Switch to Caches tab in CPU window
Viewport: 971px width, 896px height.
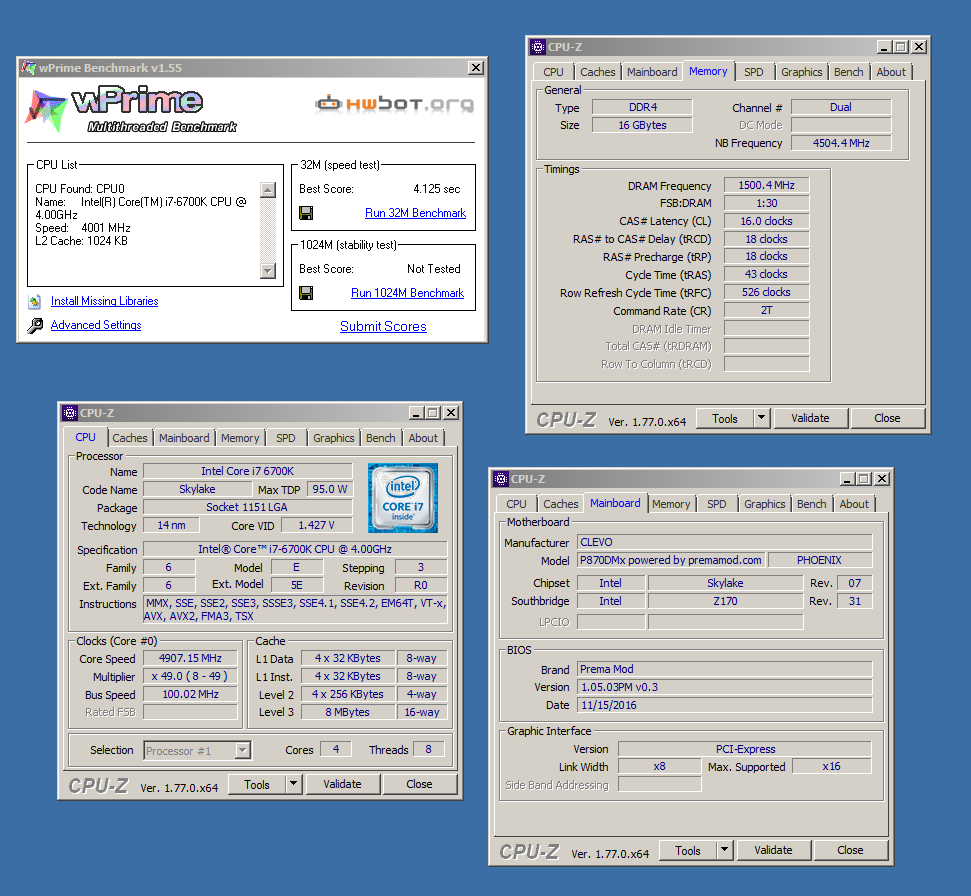click(x=130, y=438)
